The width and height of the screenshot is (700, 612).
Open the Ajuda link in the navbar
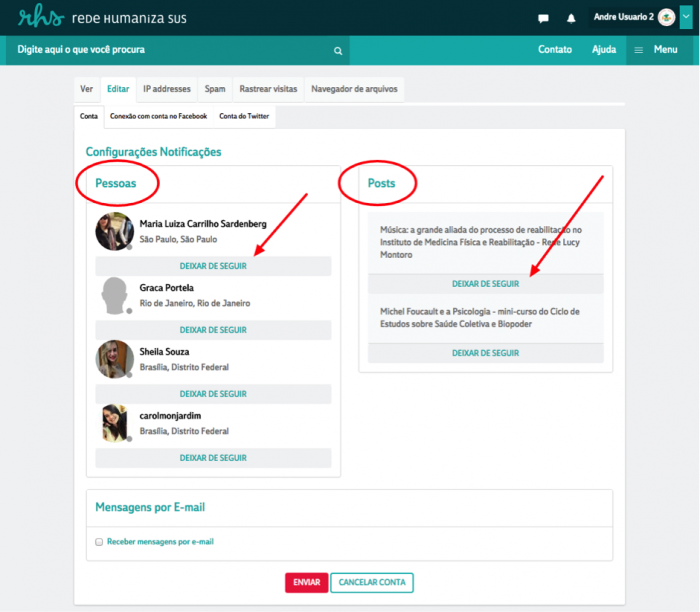click(604, 50)
